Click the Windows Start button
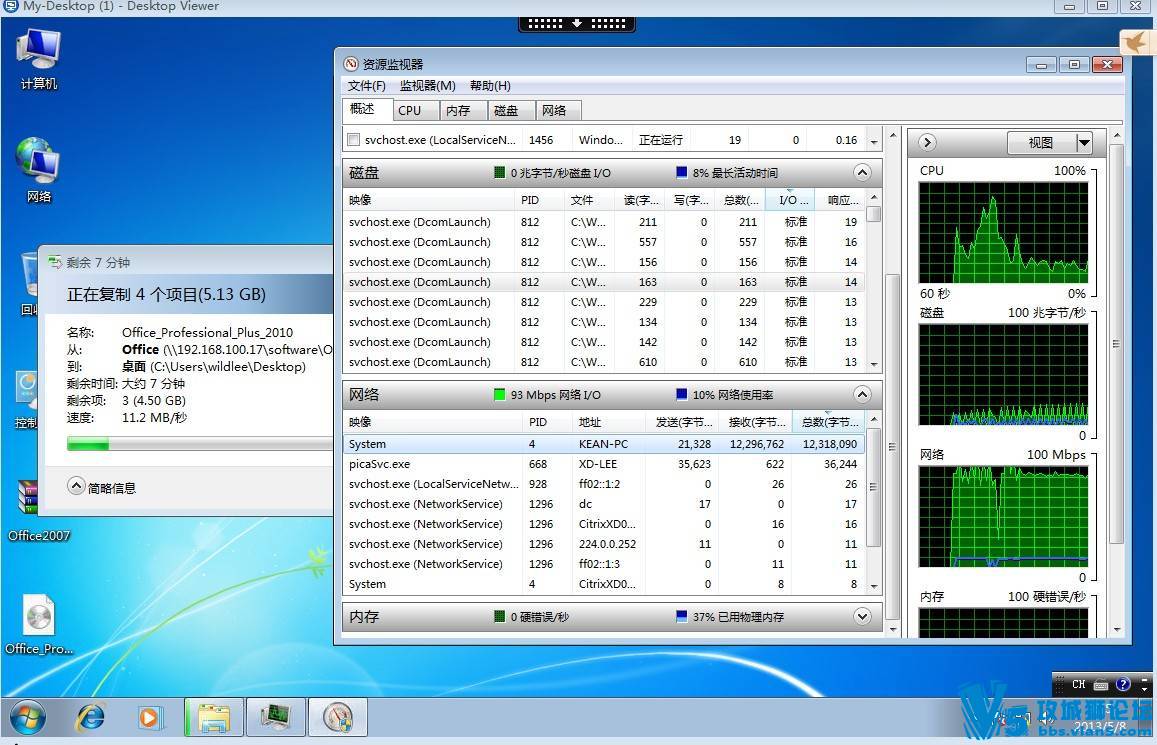 [26, 717]
